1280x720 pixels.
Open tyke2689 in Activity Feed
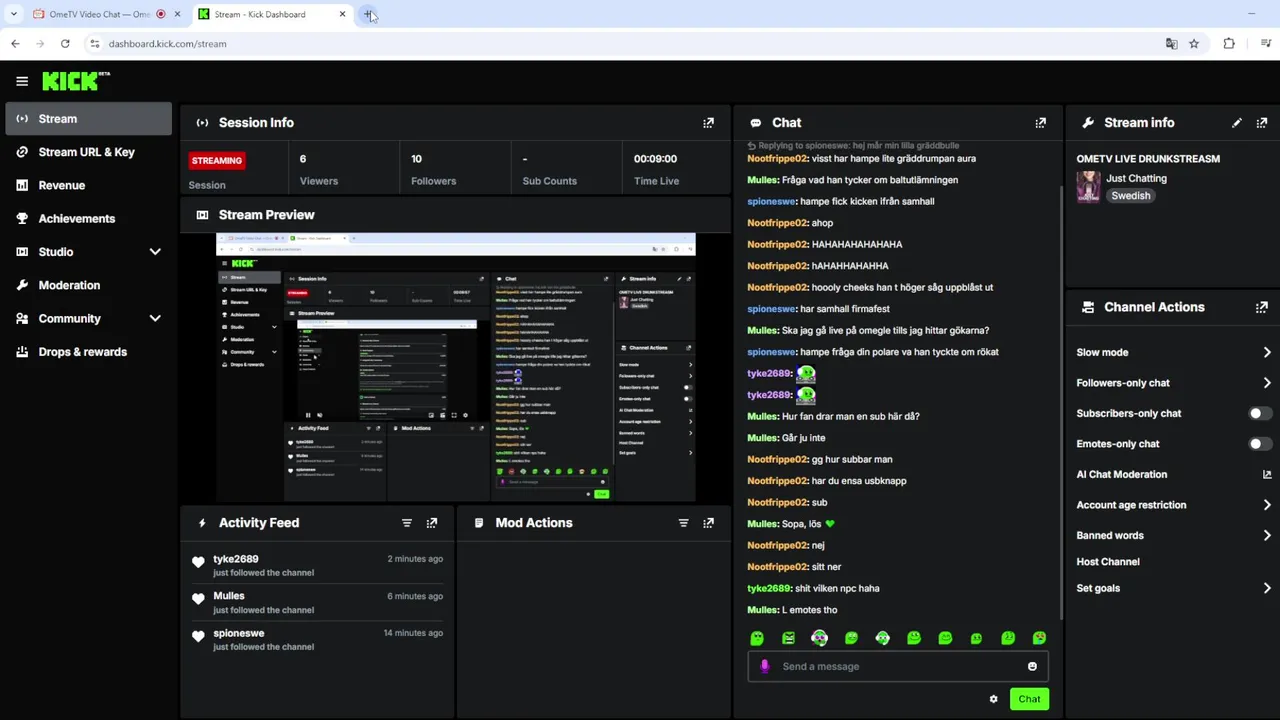(236, 559)
